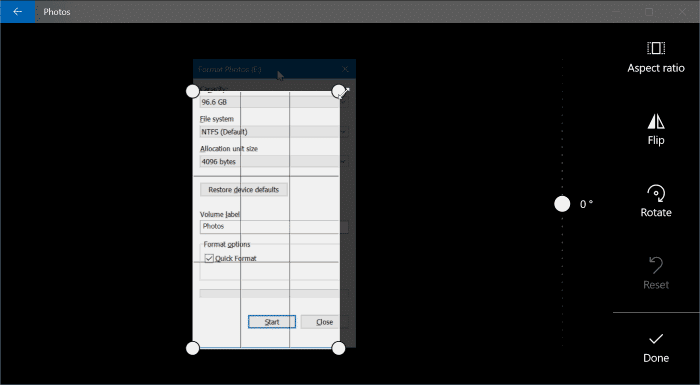Image resolution: width=700 pixels, height=385 pixels.
Task: Click the straighten slider handle at 0°
Action: pyautogui.click(x=562, y=204)
